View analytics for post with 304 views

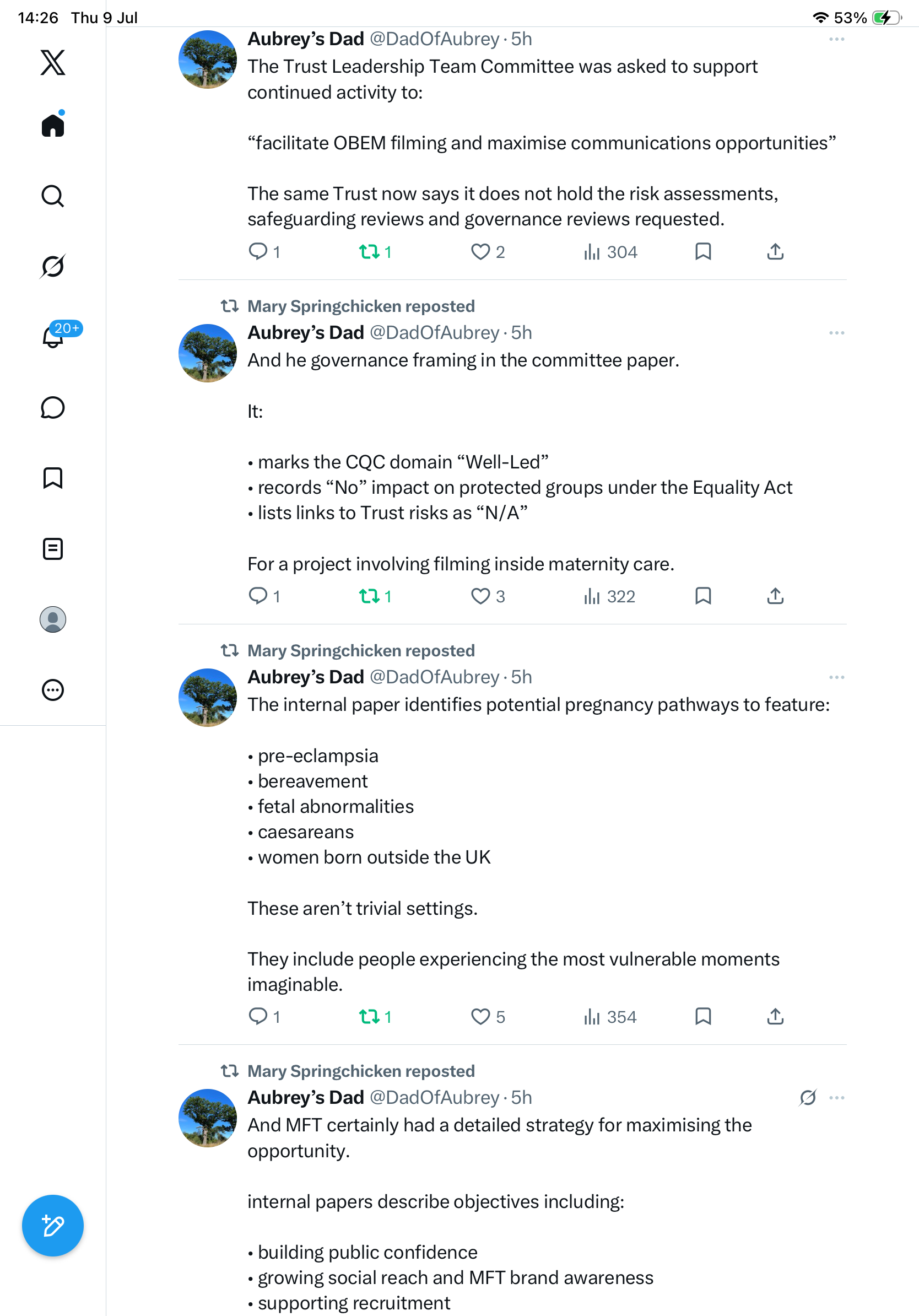[x=610, y=252]
